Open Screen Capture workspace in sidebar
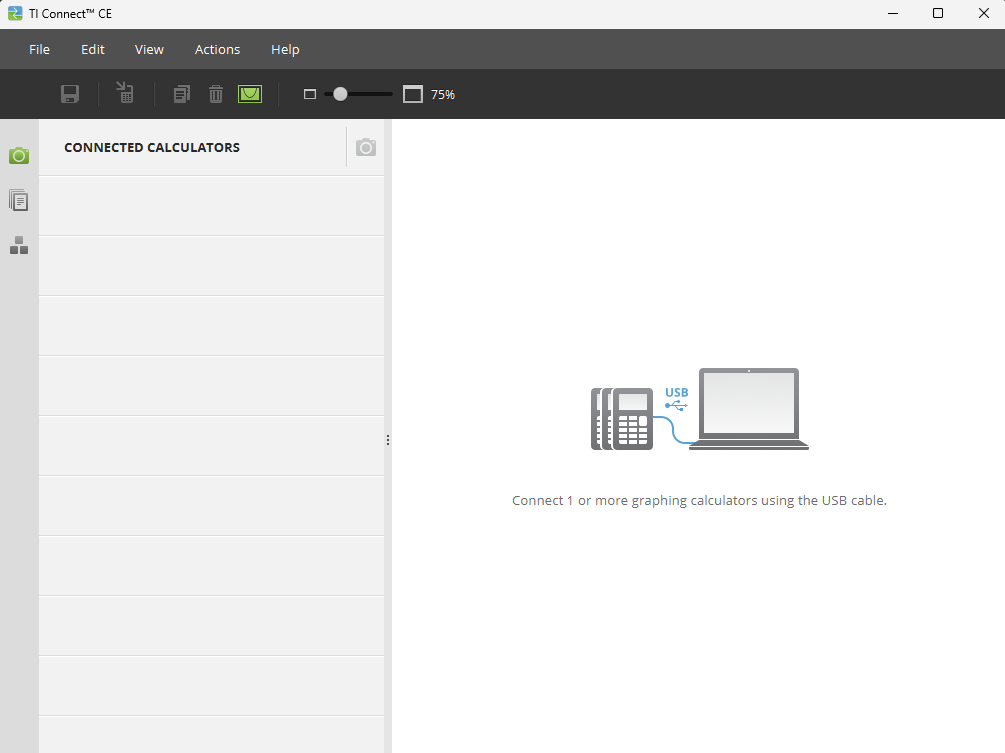The image size is (1005, 753). point(19,155)
